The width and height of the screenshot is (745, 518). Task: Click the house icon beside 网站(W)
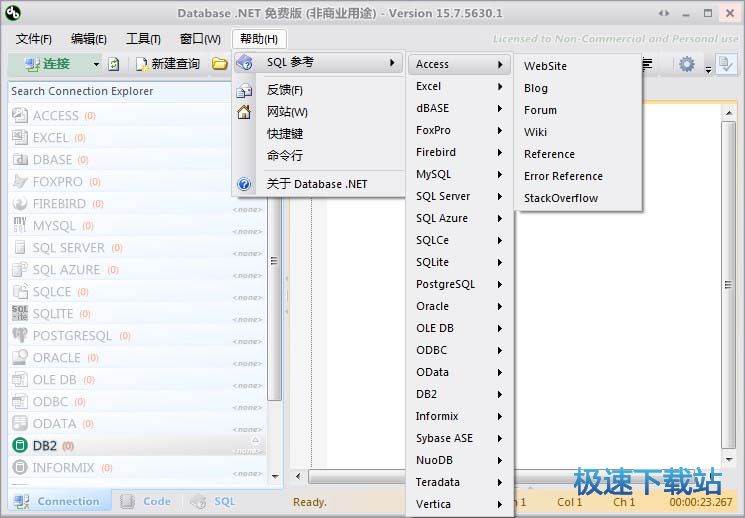point(244,112)
